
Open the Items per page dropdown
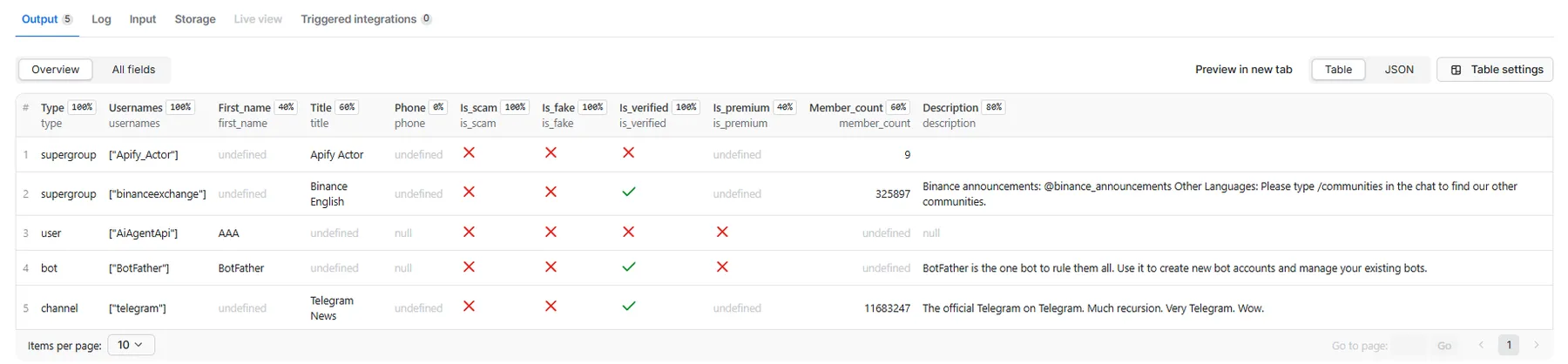tap(131, 345)
